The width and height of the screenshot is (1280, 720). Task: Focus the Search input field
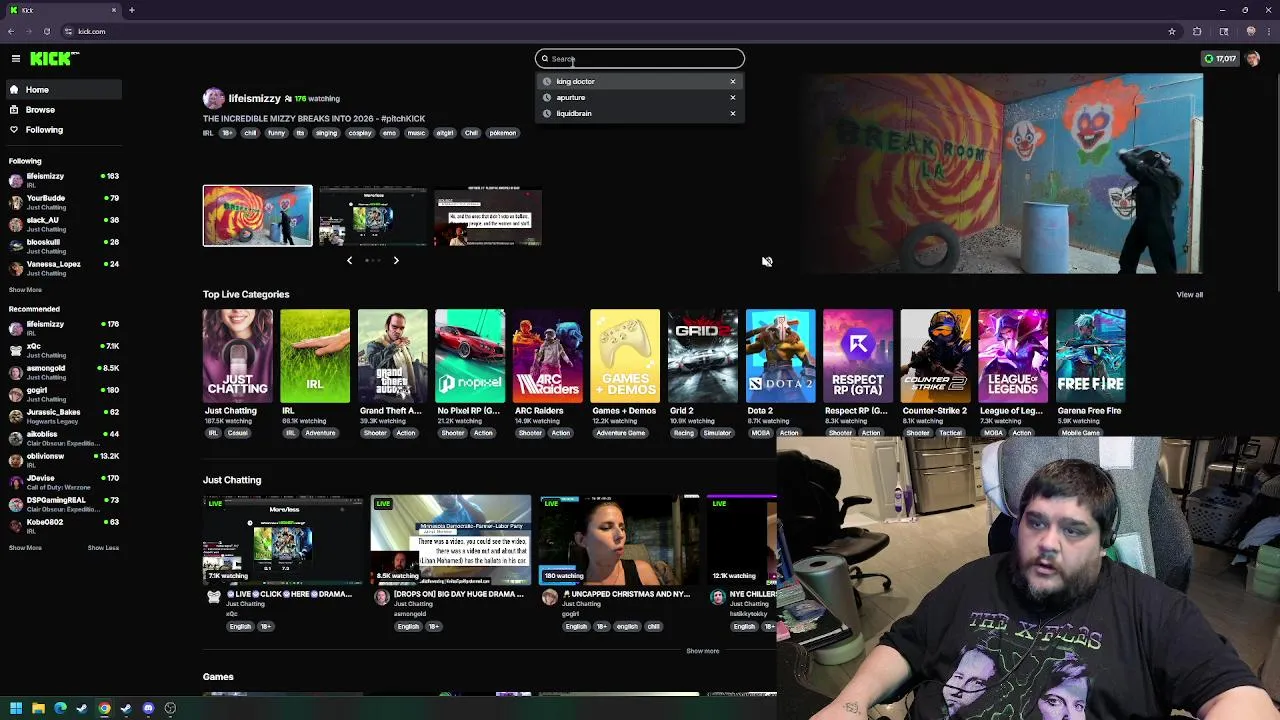pos(640,59)
